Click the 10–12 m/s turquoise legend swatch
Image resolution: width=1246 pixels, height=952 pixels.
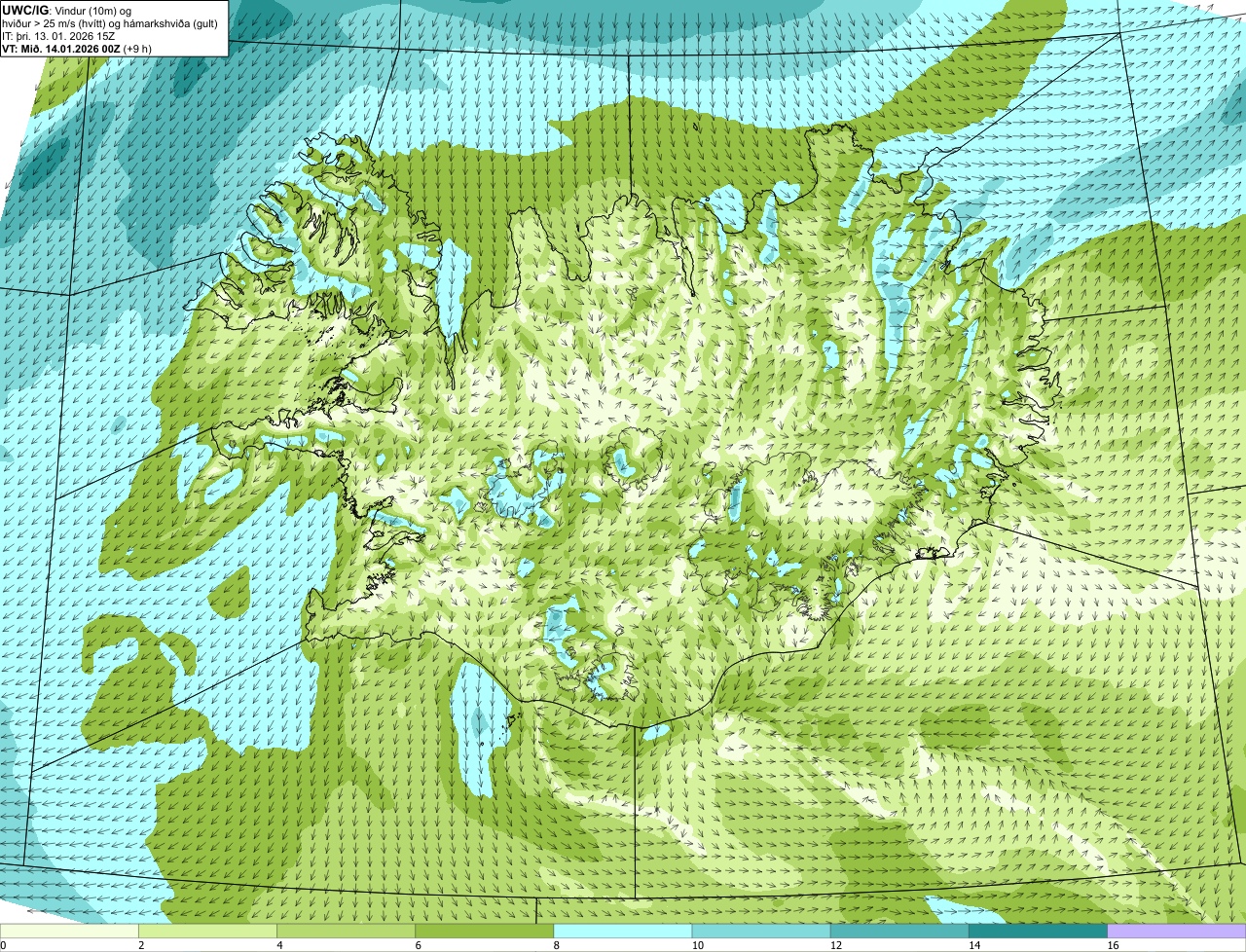click(761, 932)
